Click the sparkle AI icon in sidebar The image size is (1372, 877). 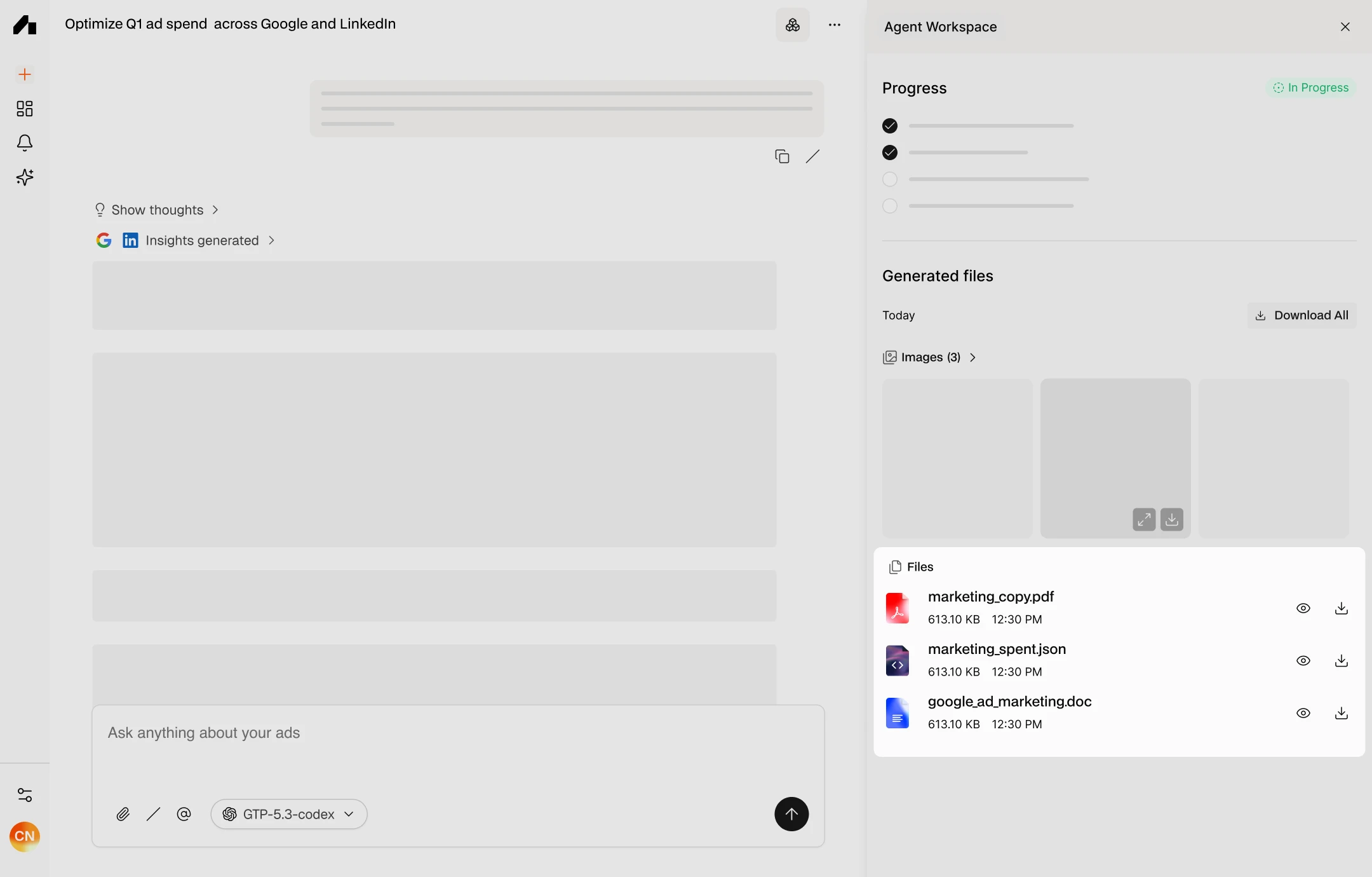pos(24,177)
